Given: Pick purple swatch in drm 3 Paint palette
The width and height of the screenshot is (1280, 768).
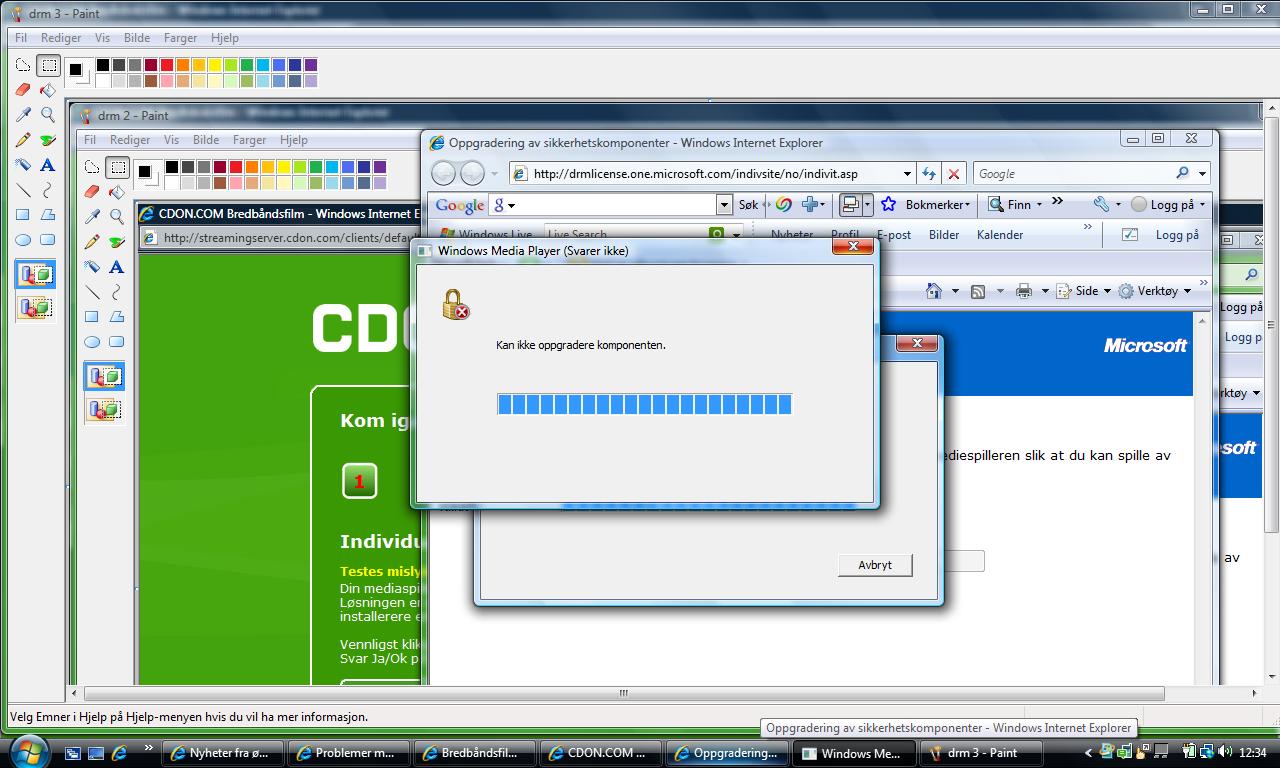Looking at the screenshot, I should coord(311,65).
